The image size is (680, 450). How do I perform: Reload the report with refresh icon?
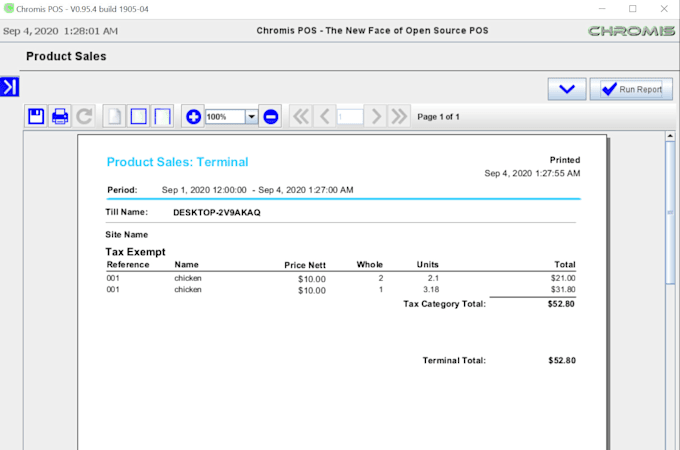[x=84, y=116]
